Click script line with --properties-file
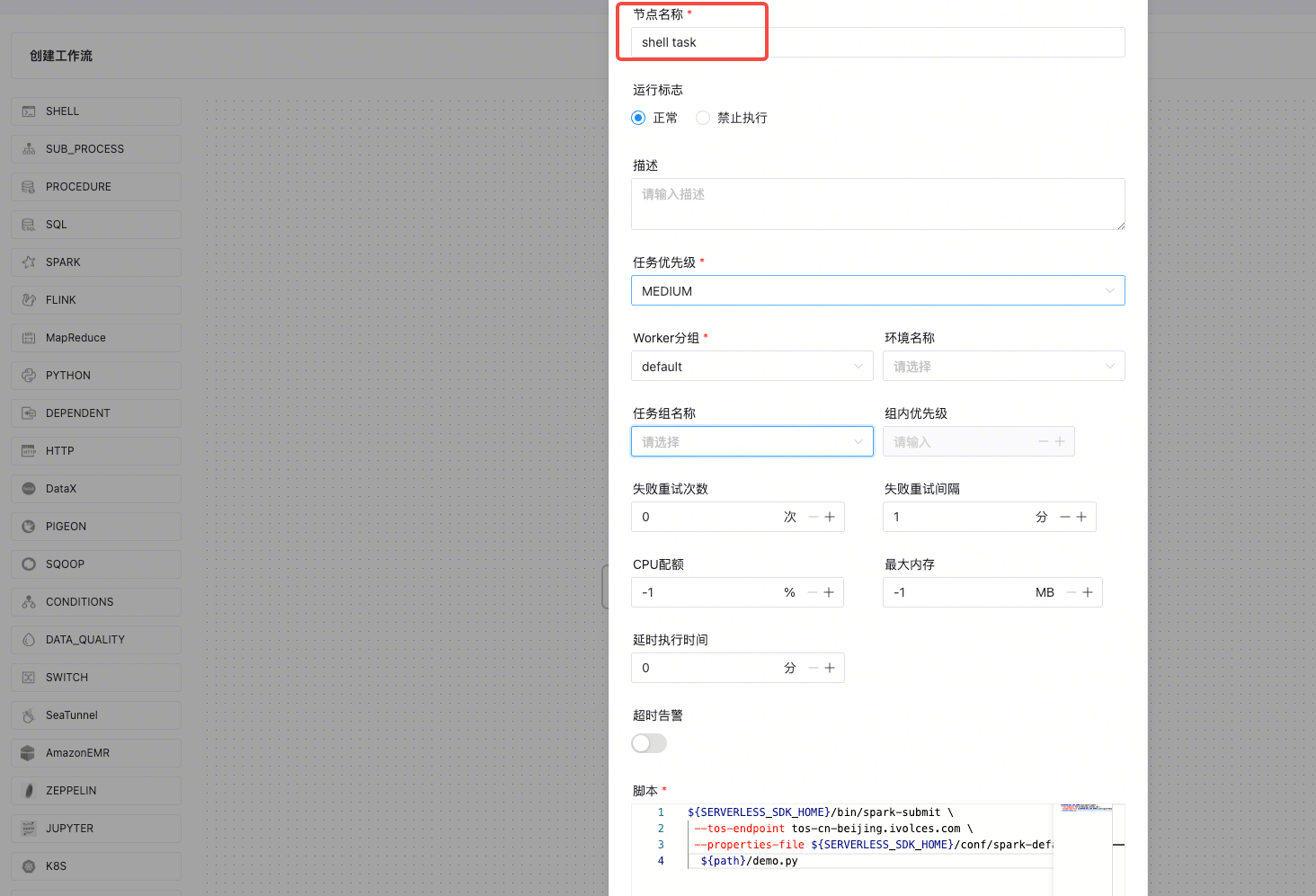Viewport: 1316px width, 896px height. 873,845
